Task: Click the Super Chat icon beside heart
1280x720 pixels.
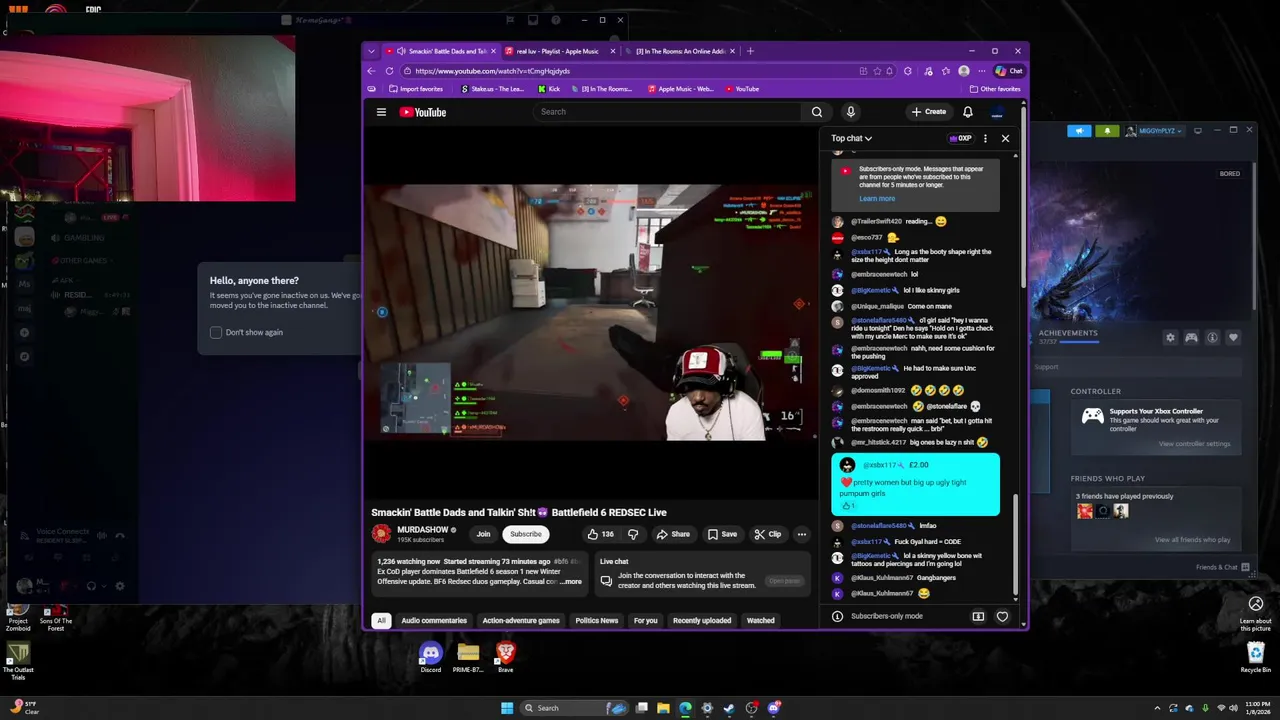Action: coord(978,616)
